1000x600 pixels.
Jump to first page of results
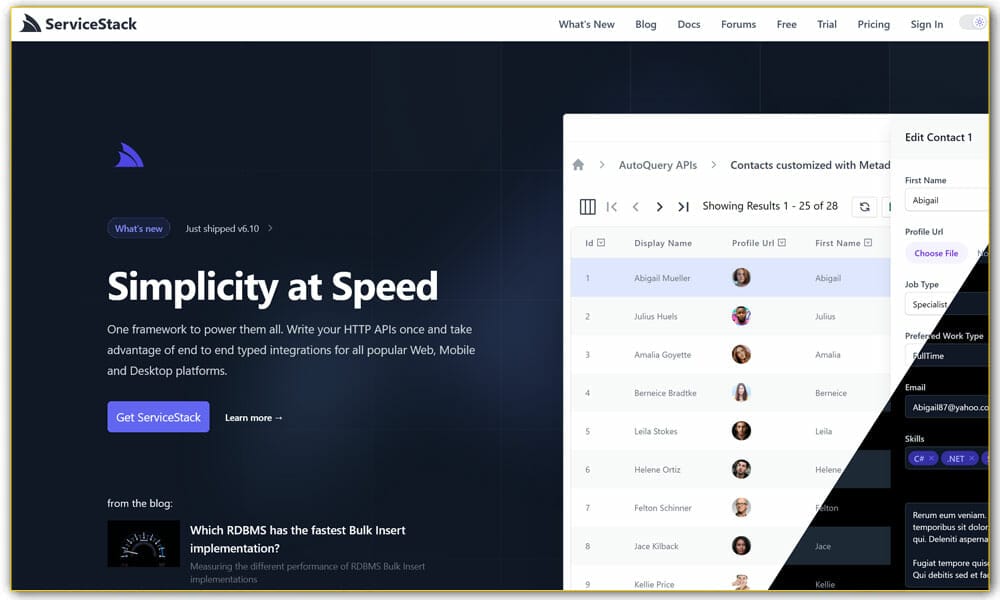tap(612, 207)
